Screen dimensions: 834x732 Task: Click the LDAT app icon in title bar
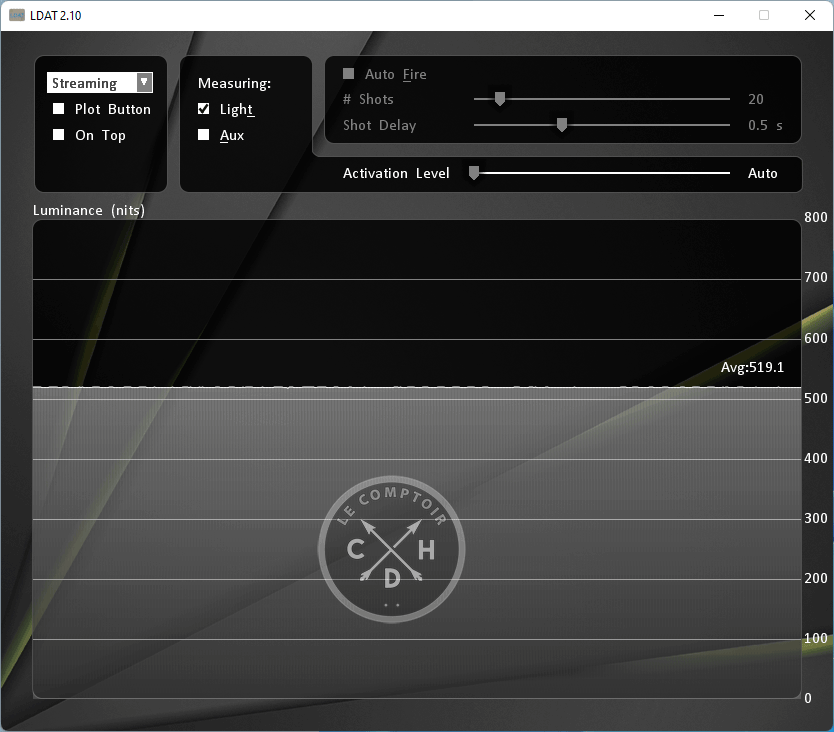(17, 15)
